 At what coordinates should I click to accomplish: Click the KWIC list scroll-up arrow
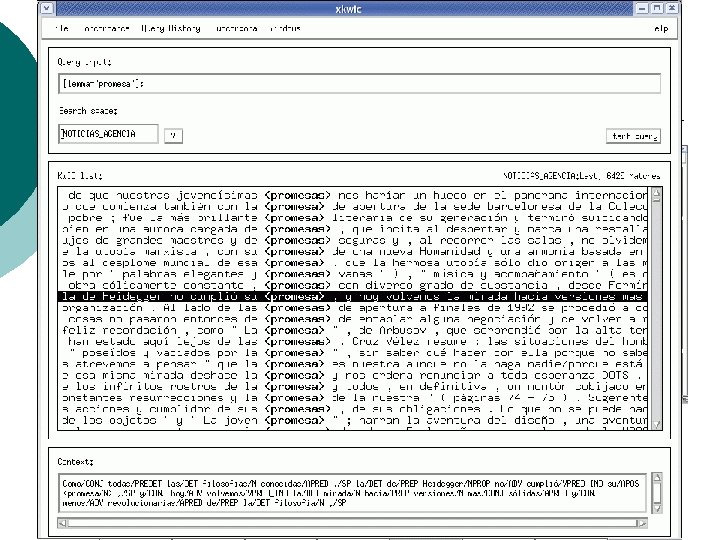tap(657, 193)
